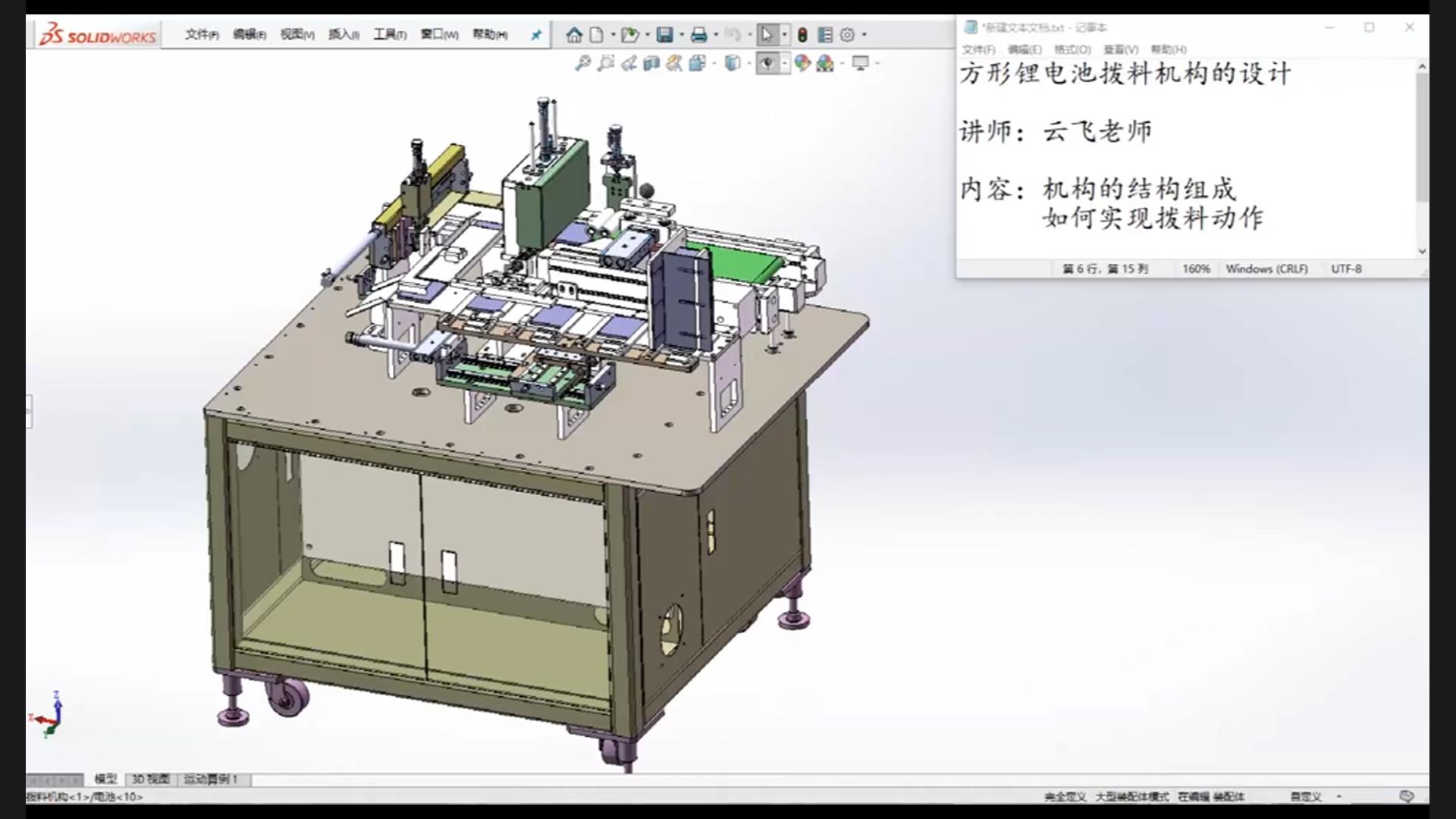Open SolidWorks Options gear
This screenshot has width=1456, height=819.
[x=847, y=35]
